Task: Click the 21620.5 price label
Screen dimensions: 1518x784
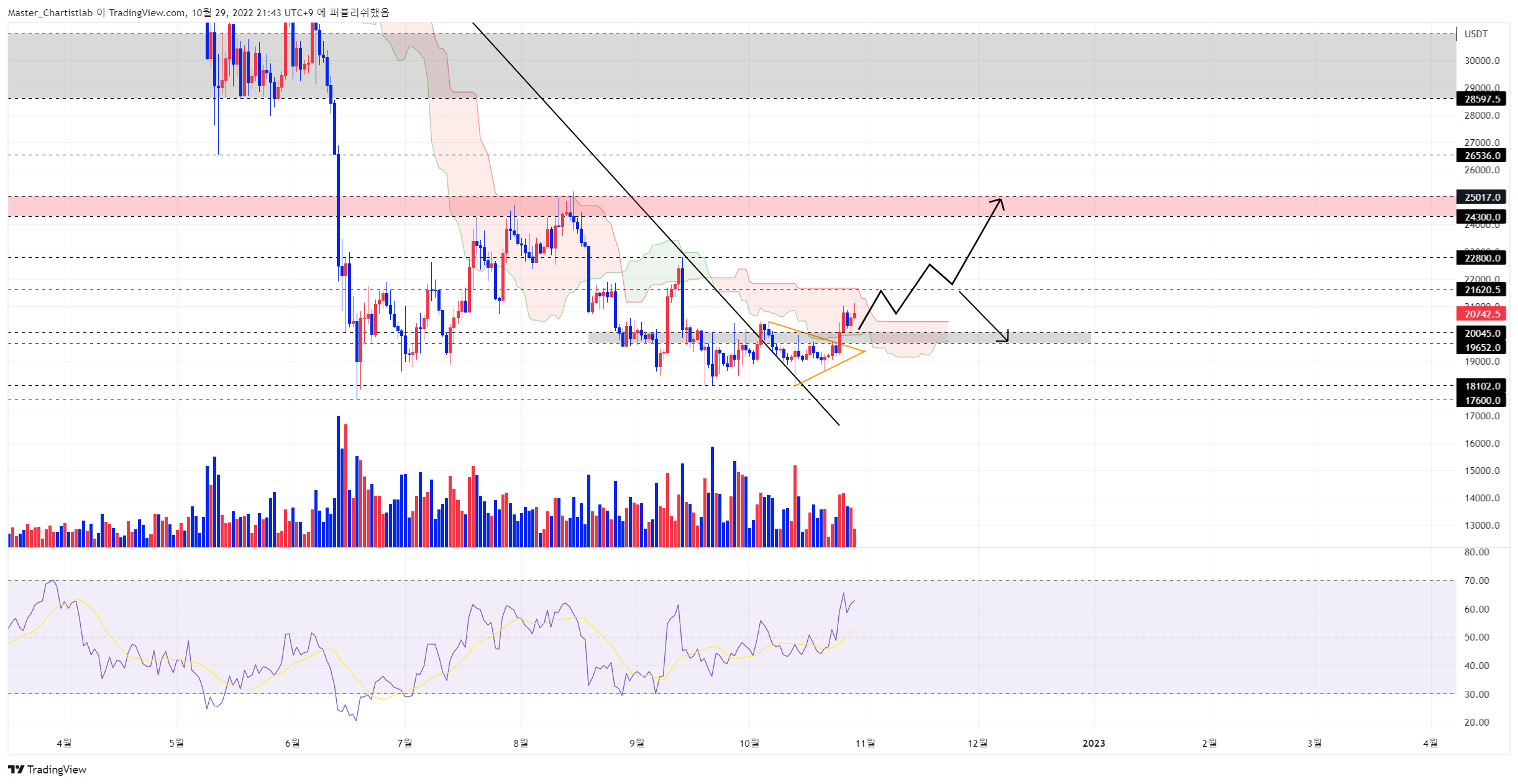Action: [x=1482, y=289]
